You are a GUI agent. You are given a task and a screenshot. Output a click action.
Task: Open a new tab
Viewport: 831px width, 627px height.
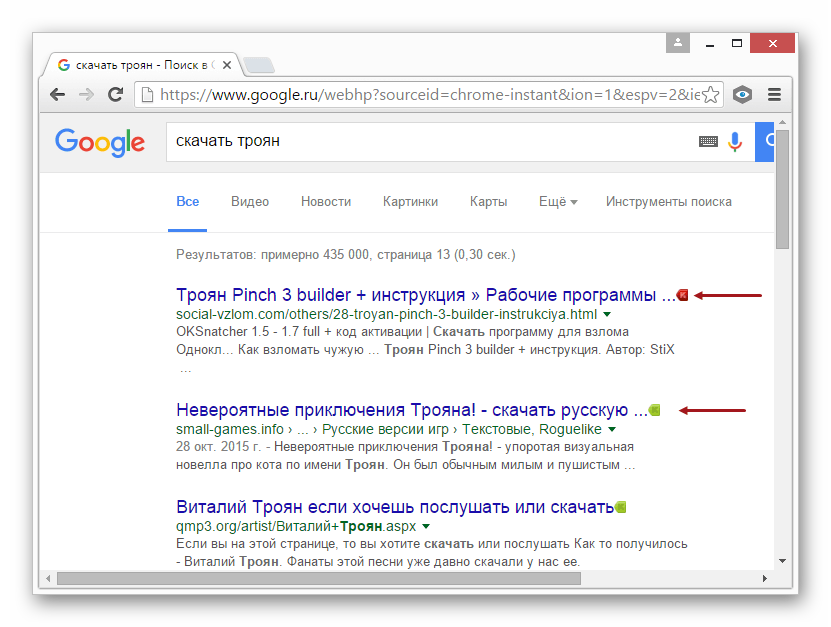259,65
